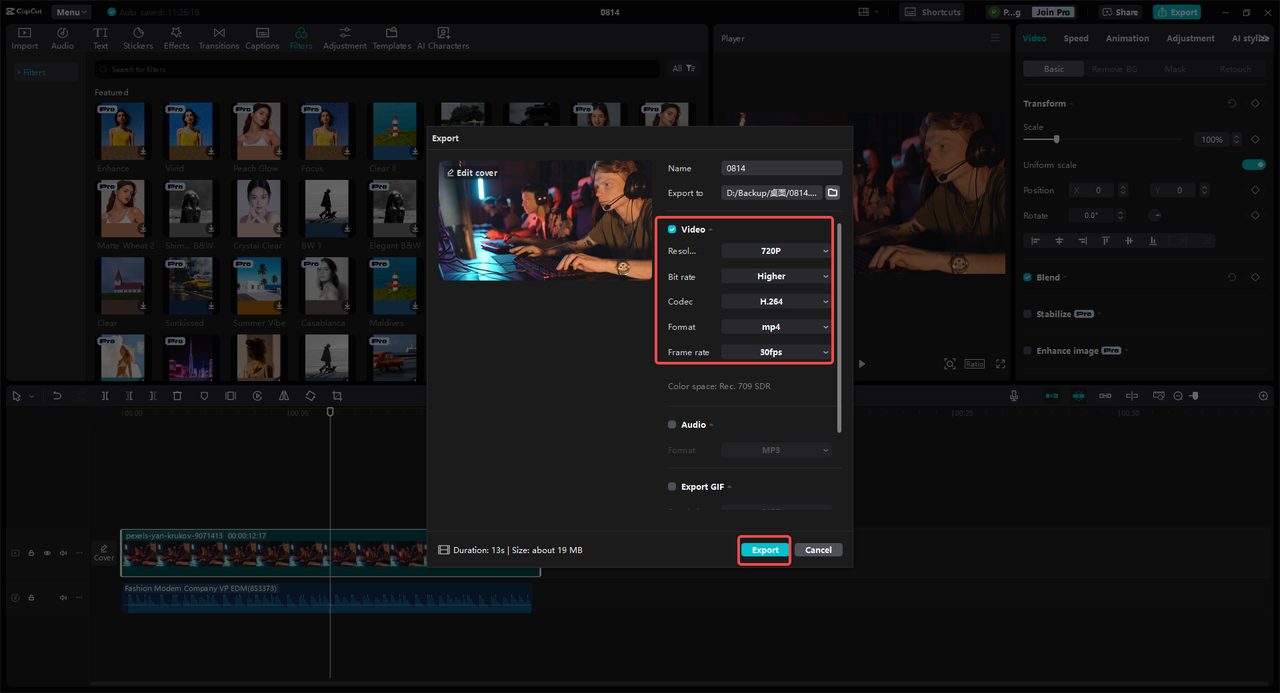The height and width of the screenshot is (693, 1280).
Task: Click the Edit cover button
Action: pos(471,173)
